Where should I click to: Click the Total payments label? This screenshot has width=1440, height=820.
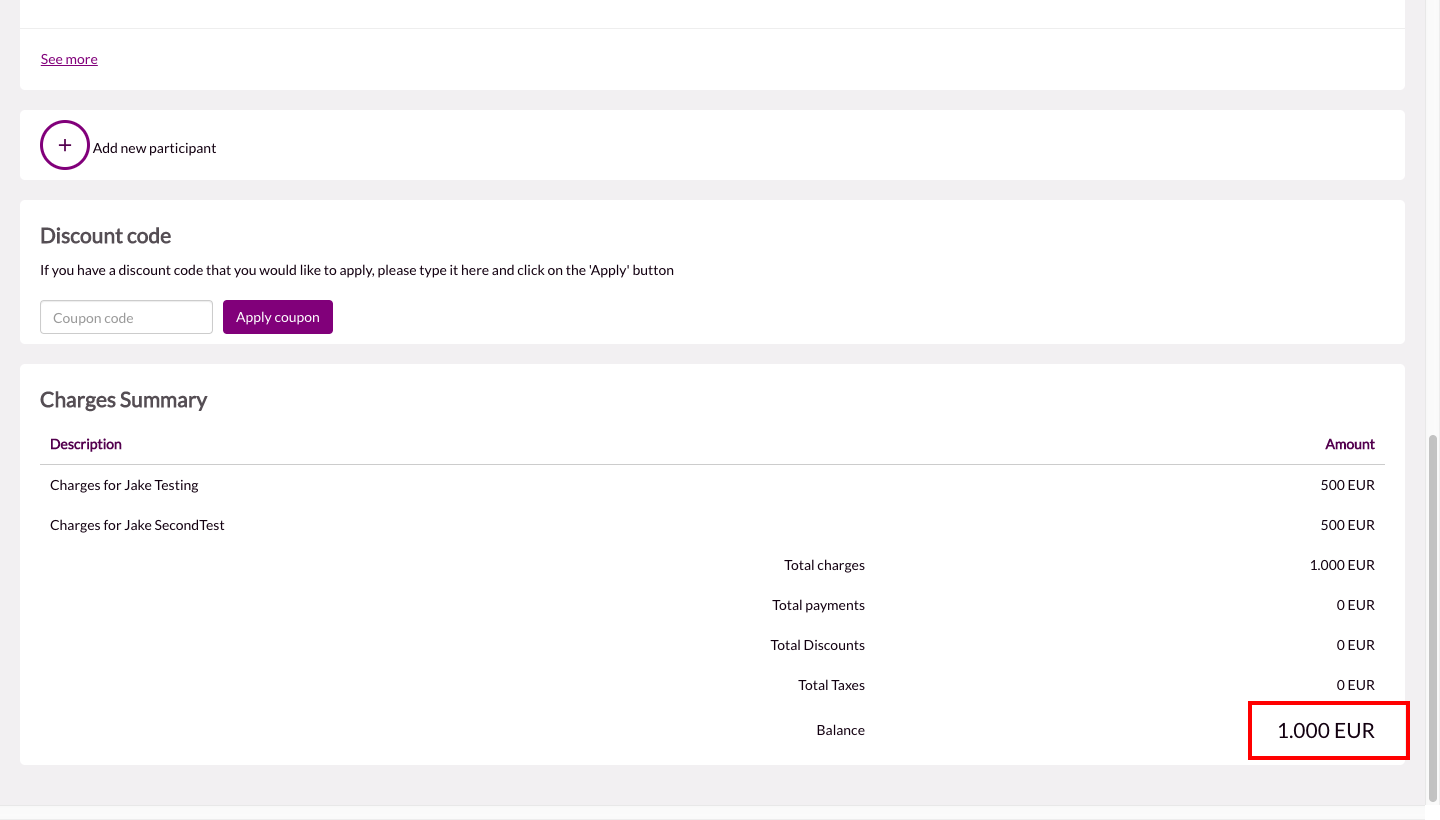[x=818, y=605]
